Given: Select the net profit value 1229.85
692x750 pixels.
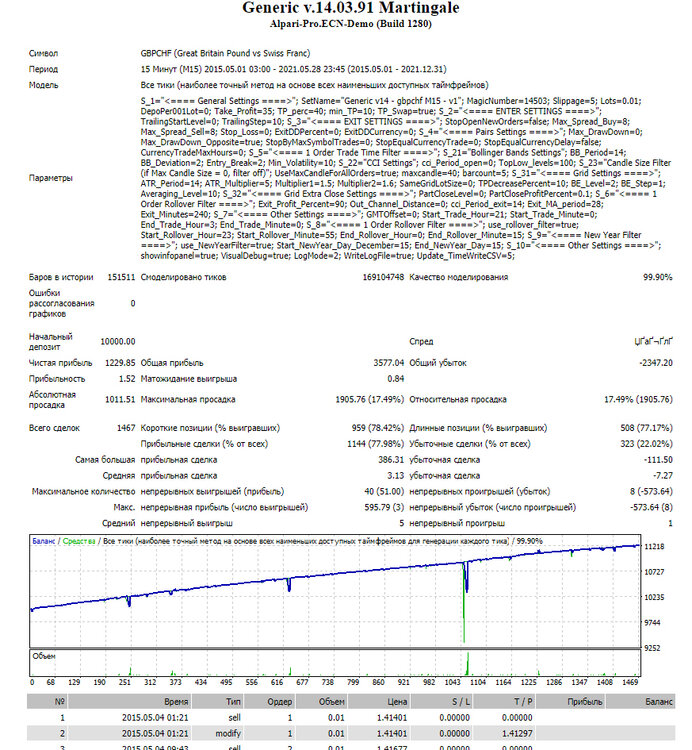Looking at the screenshot, I should click(x=120, y=363).
